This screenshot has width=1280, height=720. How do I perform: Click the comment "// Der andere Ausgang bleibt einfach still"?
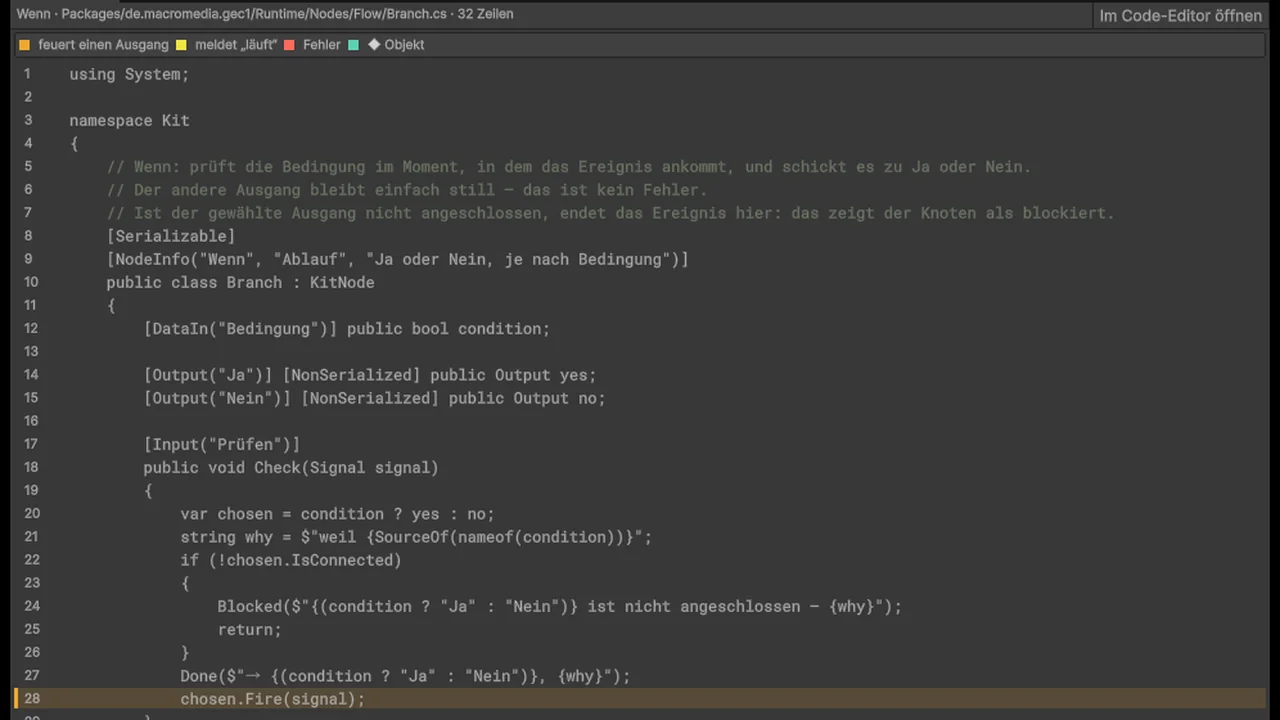click(x=407, y=189)
